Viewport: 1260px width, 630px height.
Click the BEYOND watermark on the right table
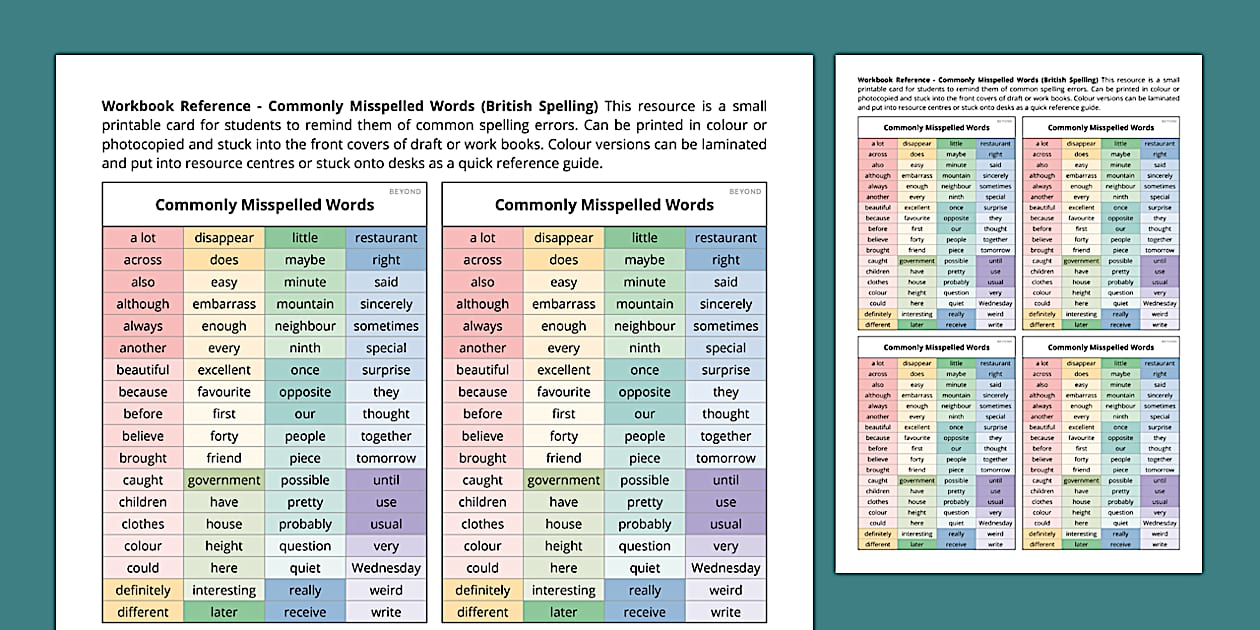745,191
